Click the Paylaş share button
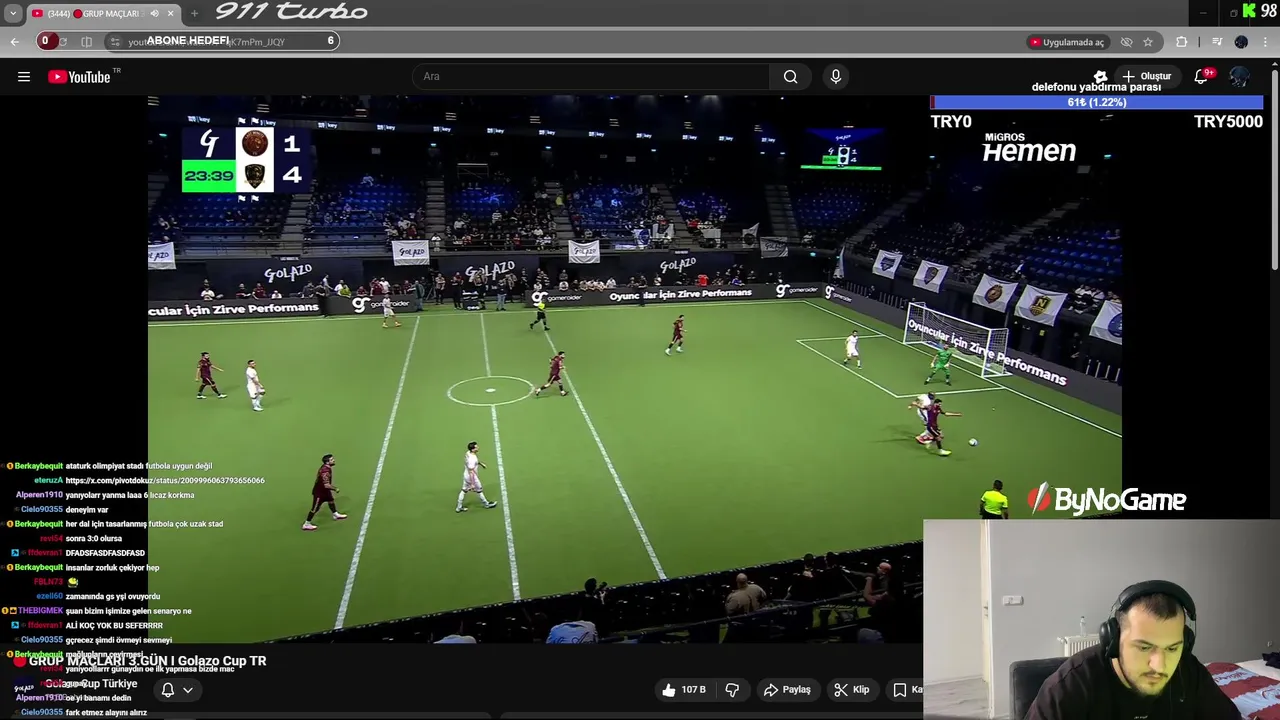 787,689
